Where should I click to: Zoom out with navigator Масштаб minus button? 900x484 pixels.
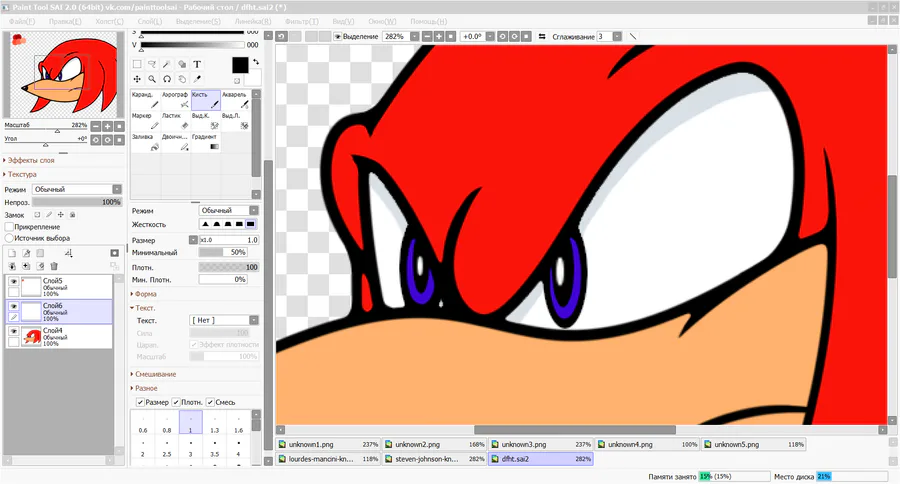96,126
